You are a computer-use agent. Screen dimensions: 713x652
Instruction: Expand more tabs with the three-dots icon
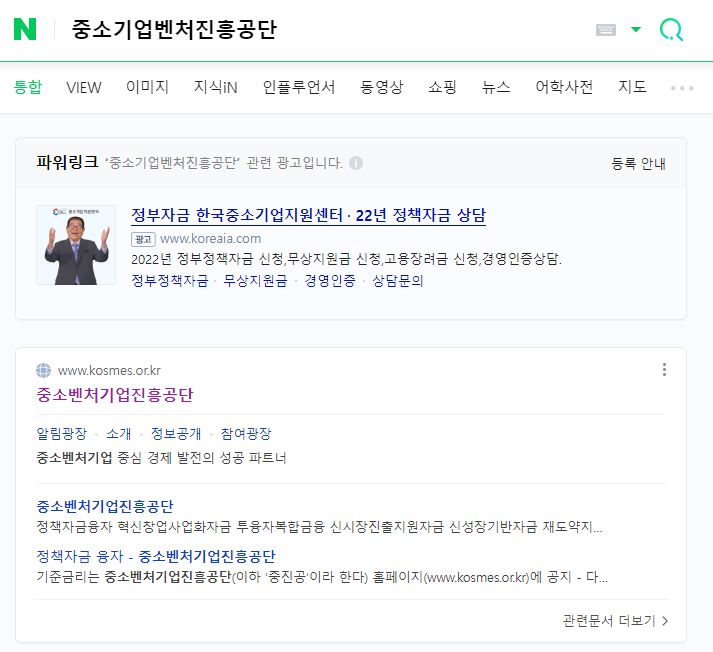click(682, 88)
